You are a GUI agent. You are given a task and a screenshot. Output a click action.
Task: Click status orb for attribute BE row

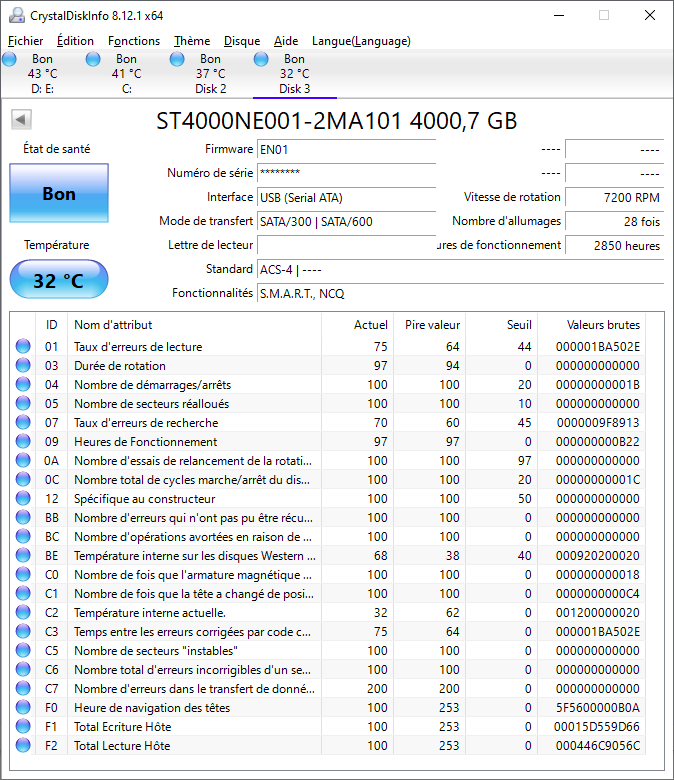pyautogui.click(x=23, y=555)
